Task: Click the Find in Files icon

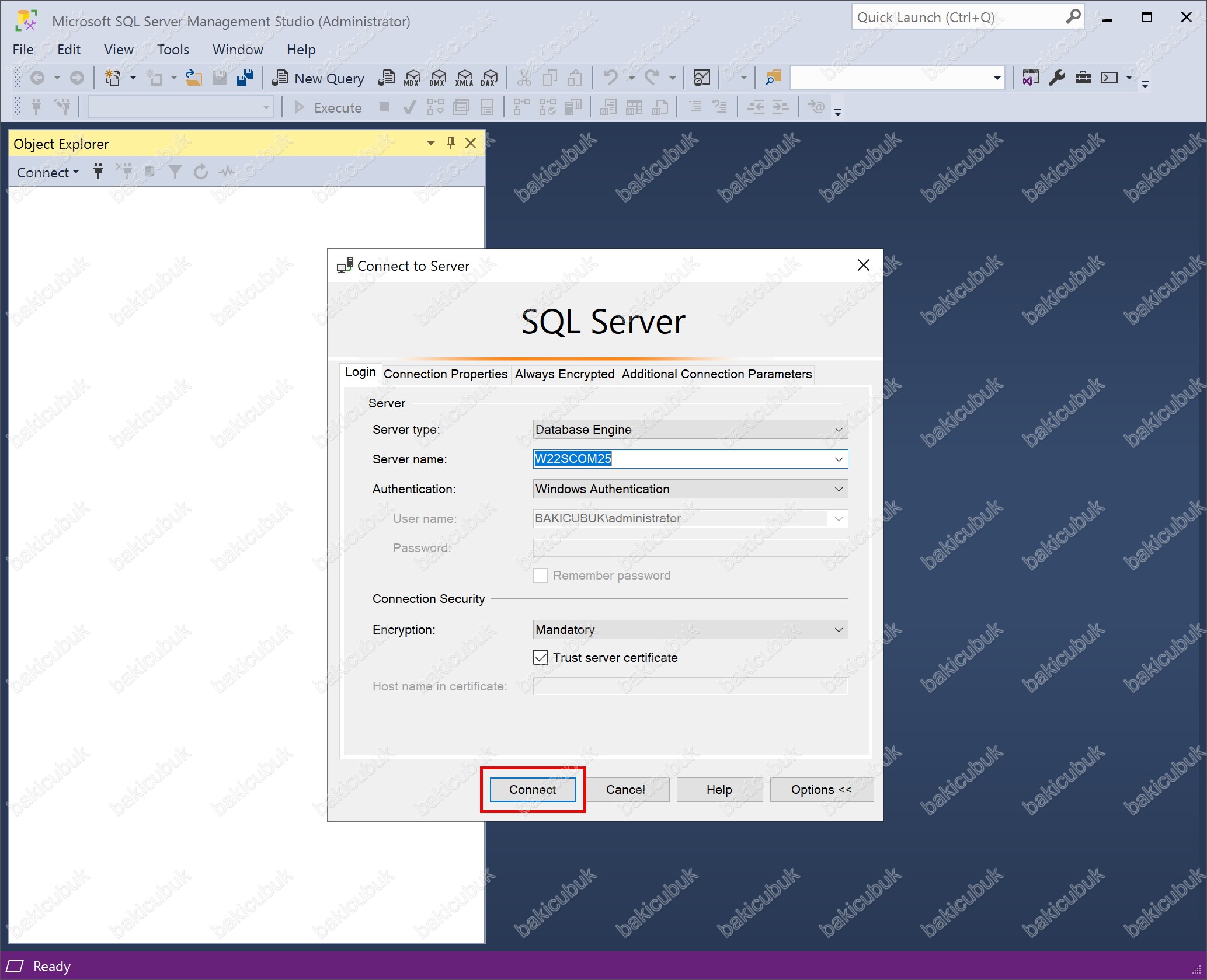Action: point(773,78)
